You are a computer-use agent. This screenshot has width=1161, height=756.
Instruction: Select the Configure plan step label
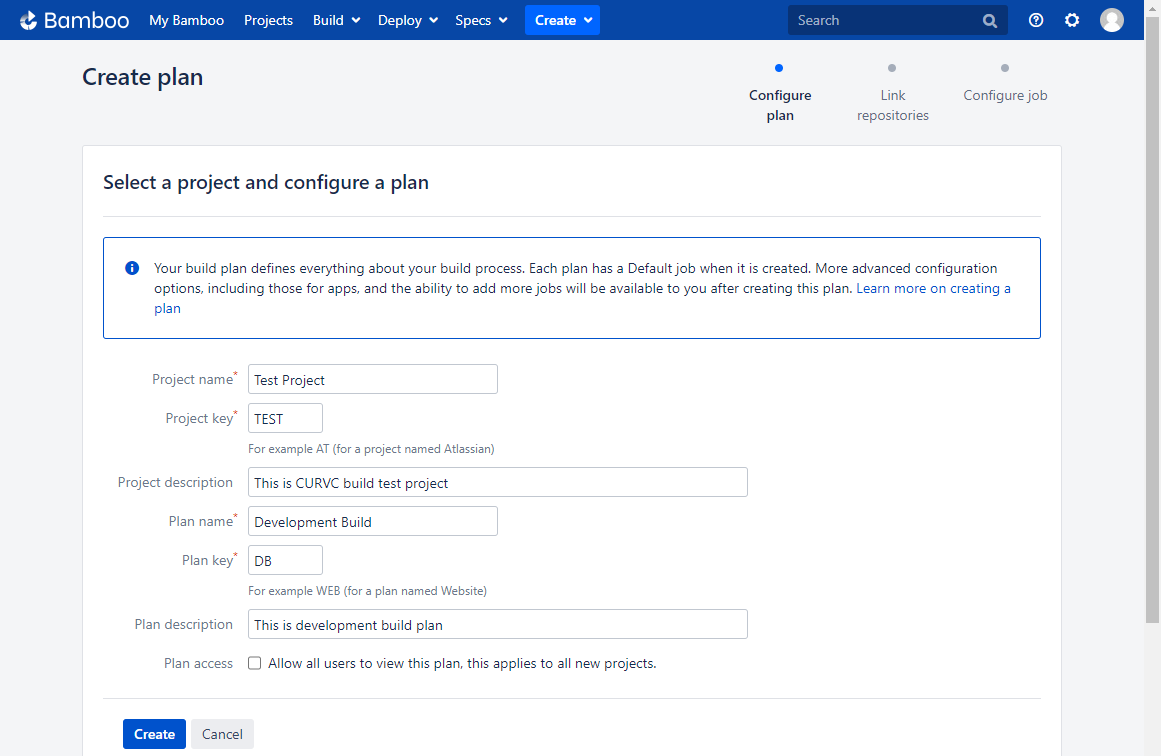[780, 105]
